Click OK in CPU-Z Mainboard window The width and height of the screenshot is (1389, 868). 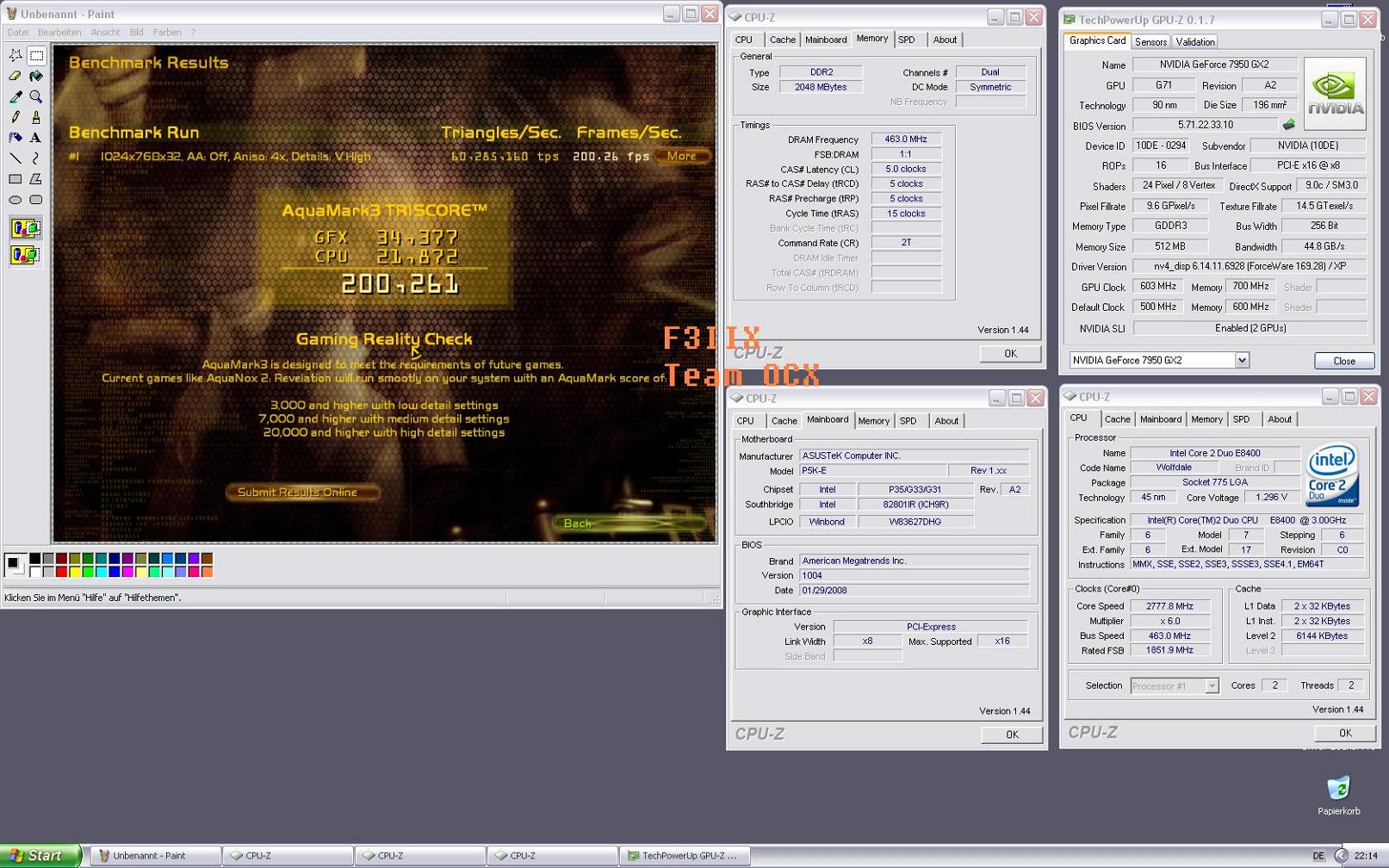[x=1012, y=735]
